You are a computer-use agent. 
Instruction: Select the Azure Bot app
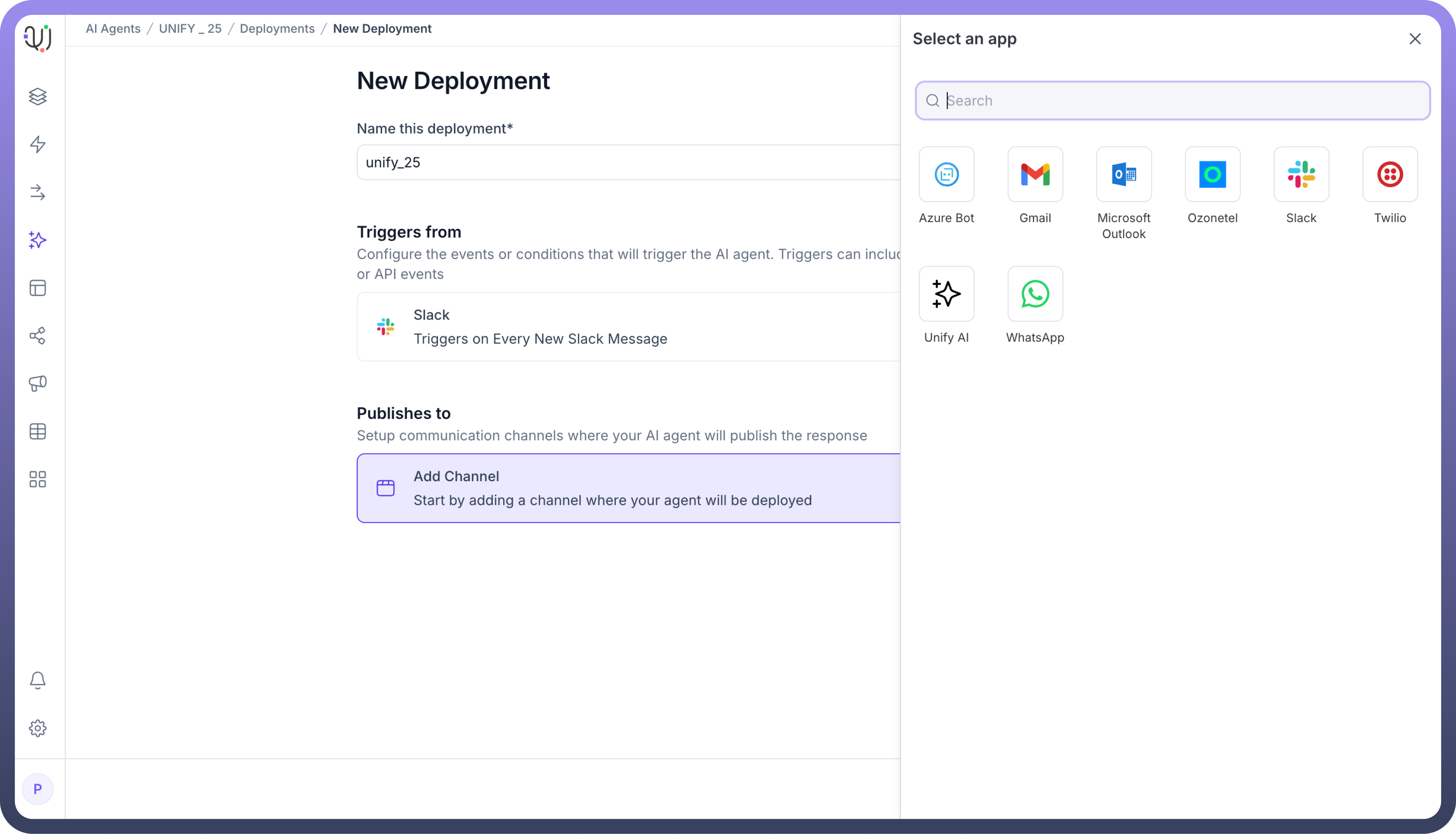pyautogui.click(x=946, y=174)
